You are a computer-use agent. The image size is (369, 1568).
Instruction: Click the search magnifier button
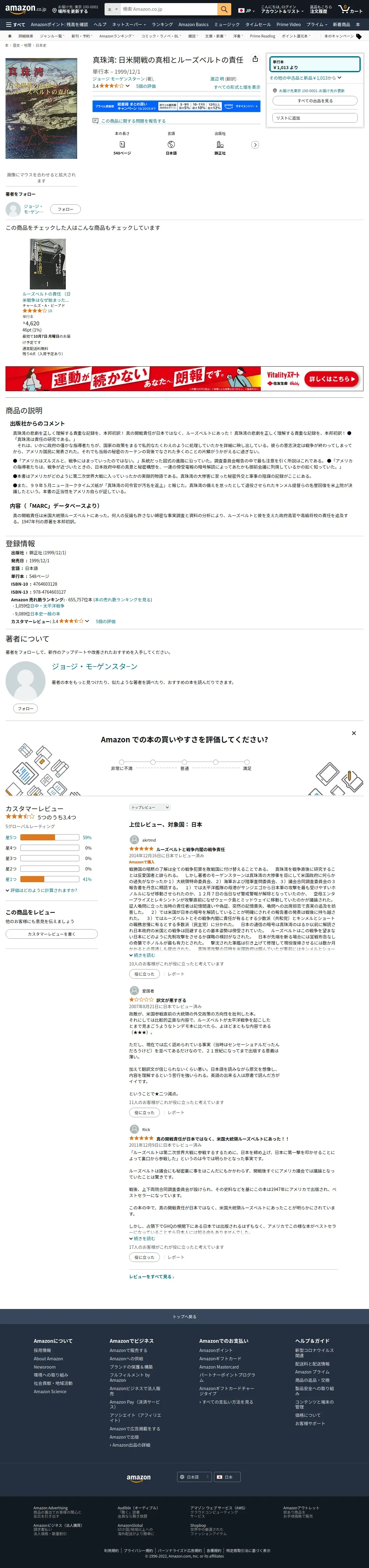coord(224,9)
